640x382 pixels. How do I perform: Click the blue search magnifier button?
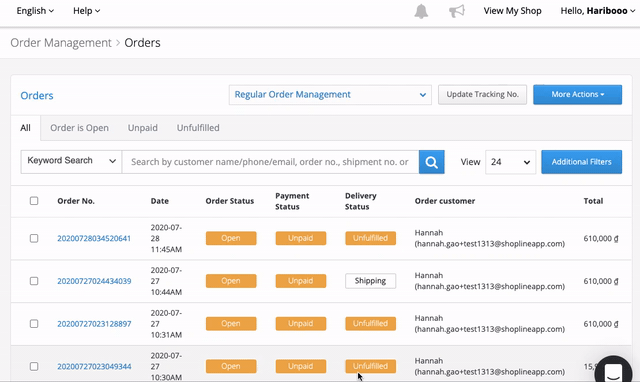coord(431,162)
